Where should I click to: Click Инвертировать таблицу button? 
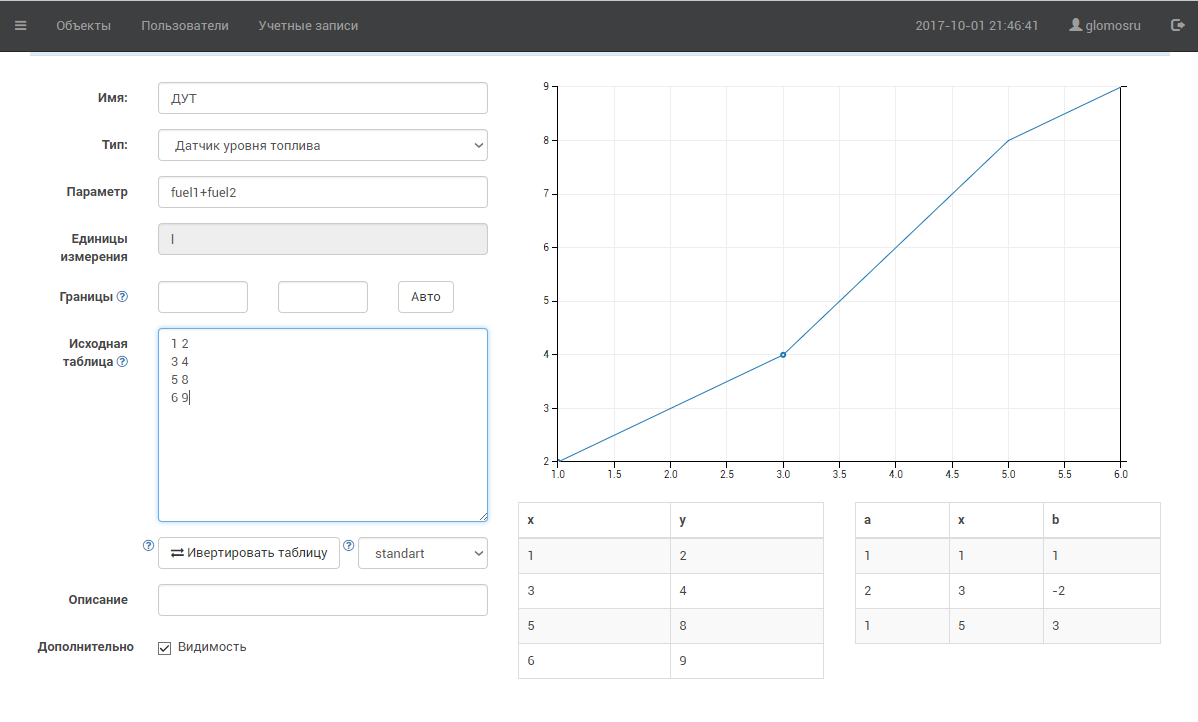[249, 553]
